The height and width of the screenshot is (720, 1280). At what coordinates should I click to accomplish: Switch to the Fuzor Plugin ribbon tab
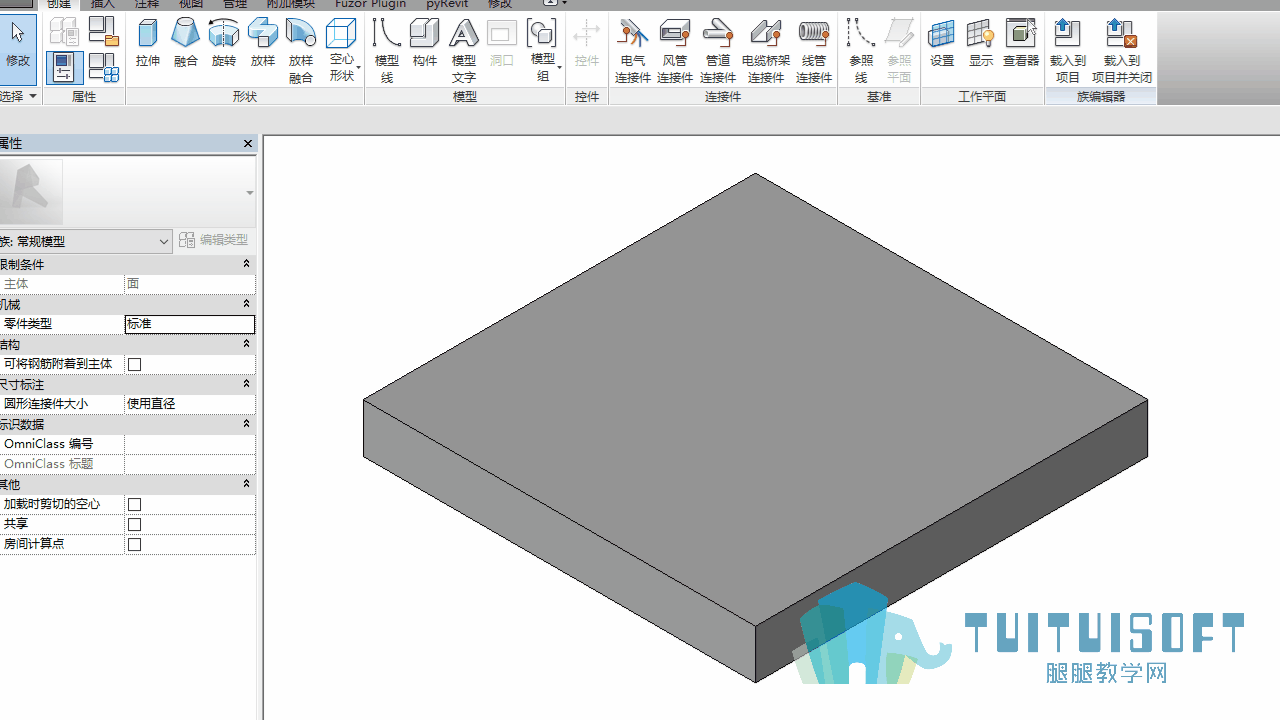[370, 4]
